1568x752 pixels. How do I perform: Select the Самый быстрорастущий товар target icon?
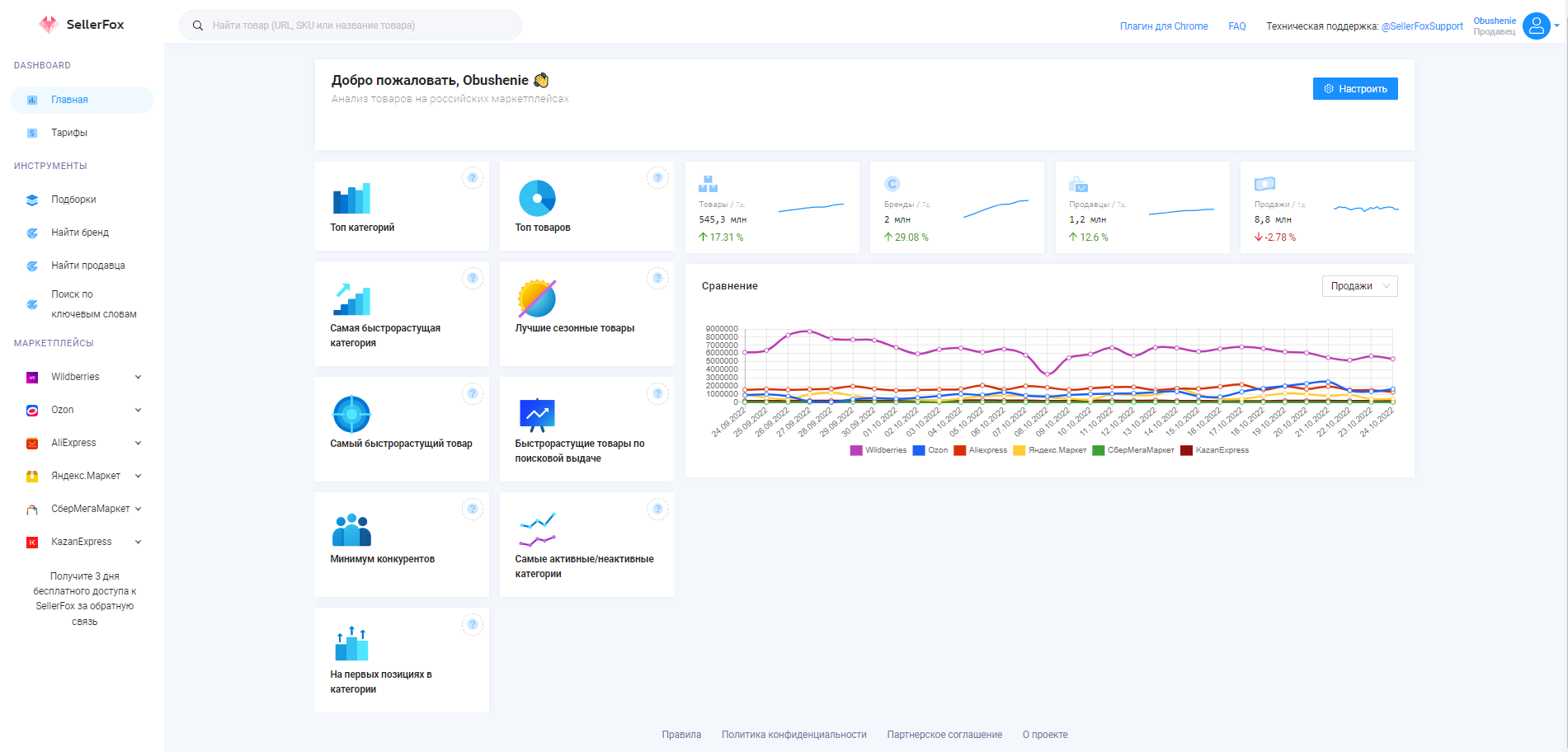[351, 414]
